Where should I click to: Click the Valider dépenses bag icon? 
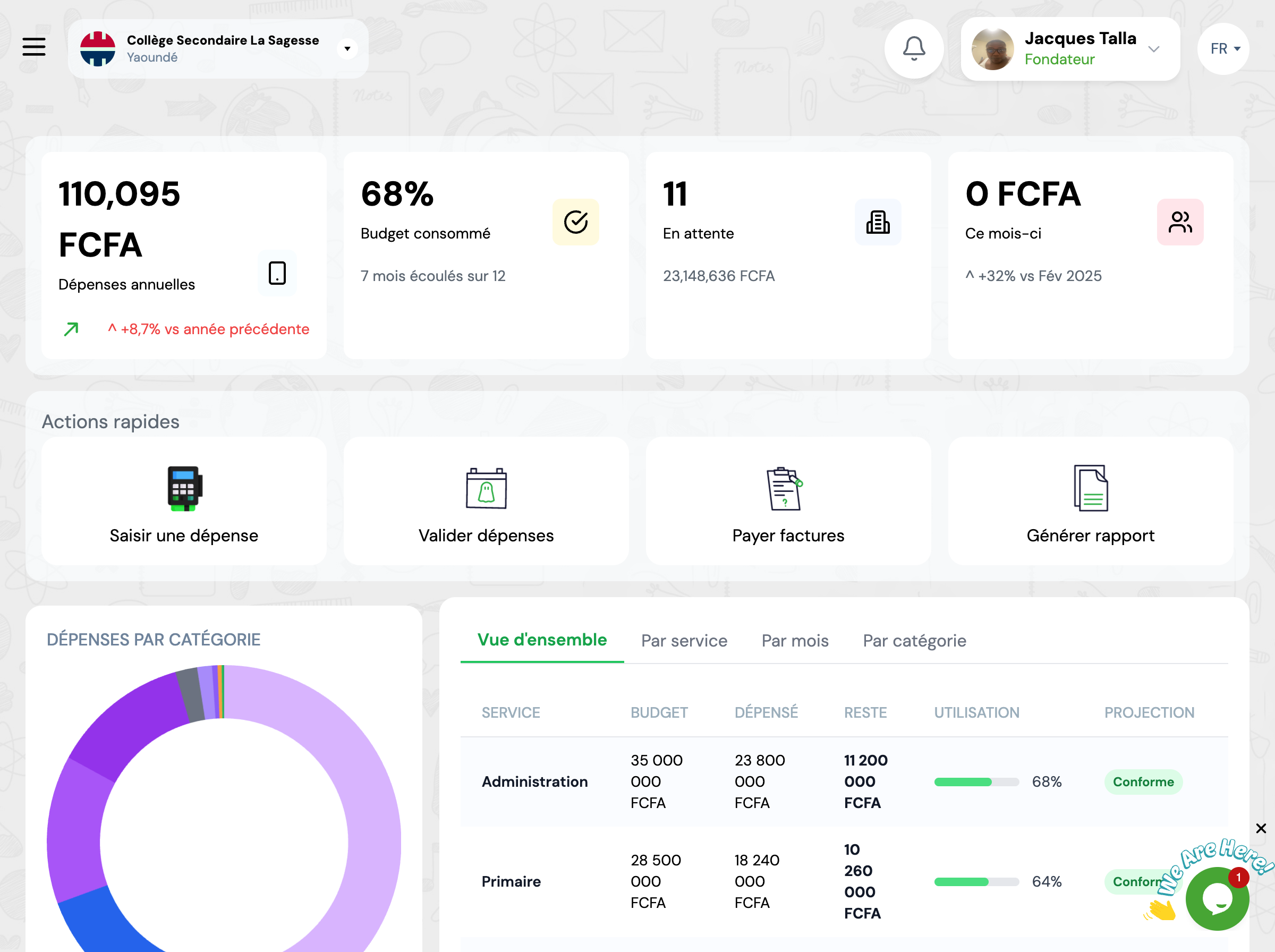[486, 488]
